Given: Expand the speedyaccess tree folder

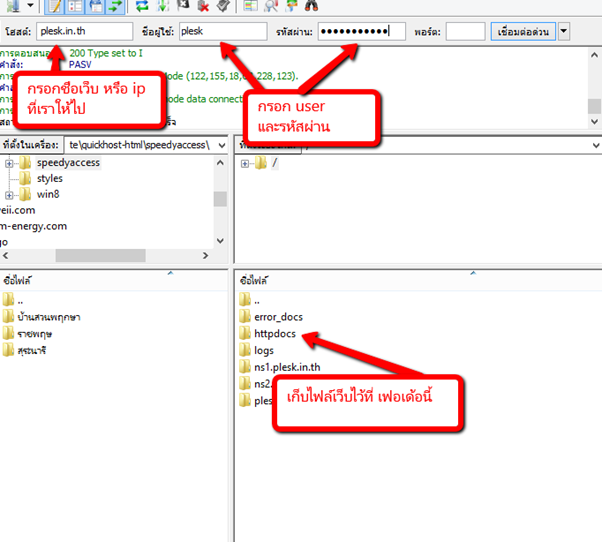Looking at the screenshot, I should (9, 163).
